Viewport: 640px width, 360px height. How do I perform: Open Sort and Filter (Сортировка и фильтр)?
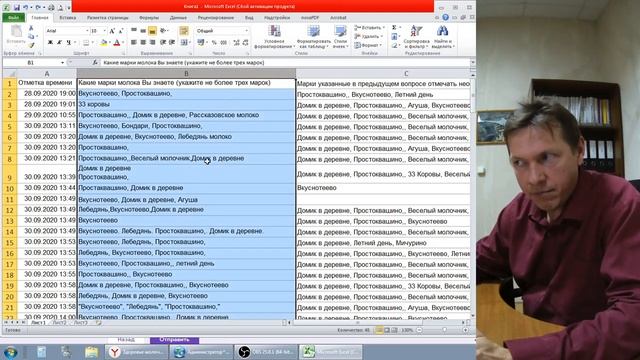[x=416, y=37]
